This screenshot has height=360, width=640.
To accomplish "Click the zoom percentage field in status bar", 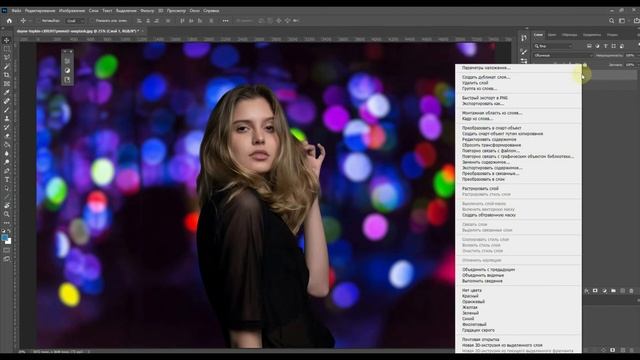I will [x=22, y=351].
